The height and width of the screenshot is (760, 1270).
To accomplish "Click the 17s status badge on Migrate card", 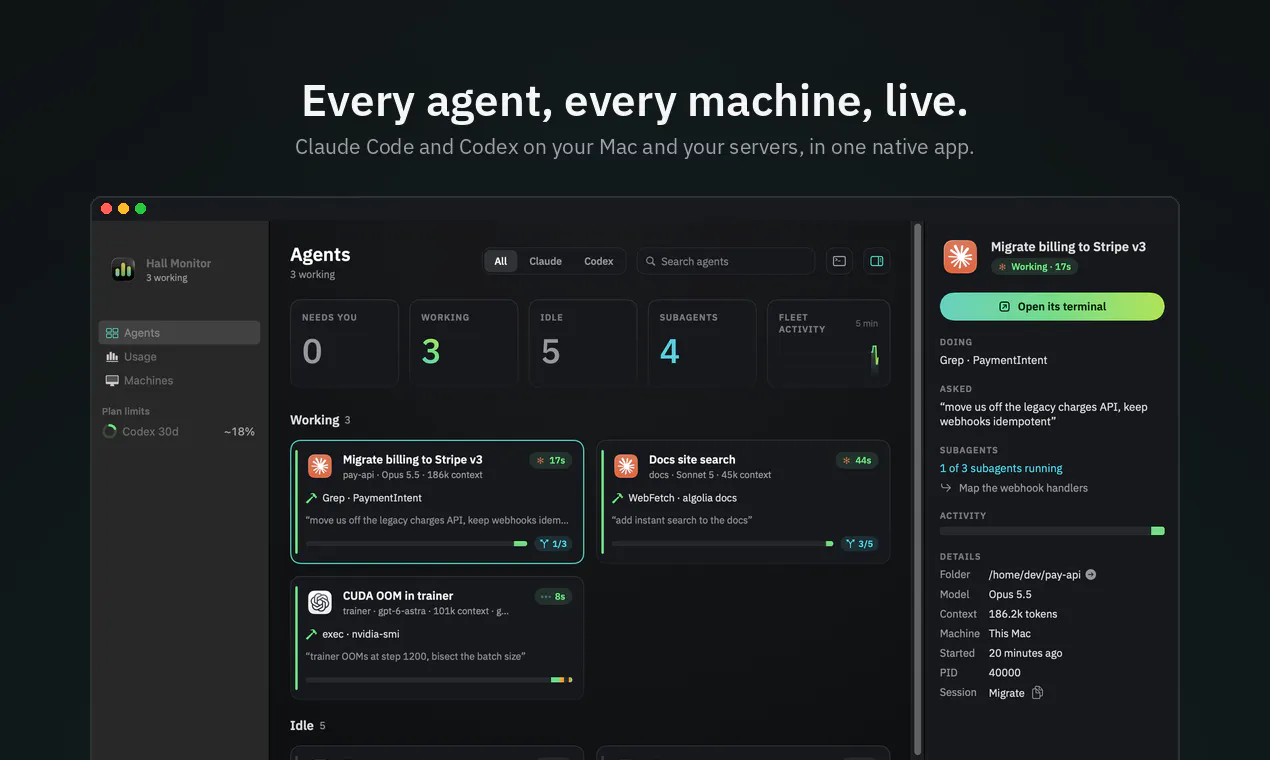I will click(x=551, y=460).
